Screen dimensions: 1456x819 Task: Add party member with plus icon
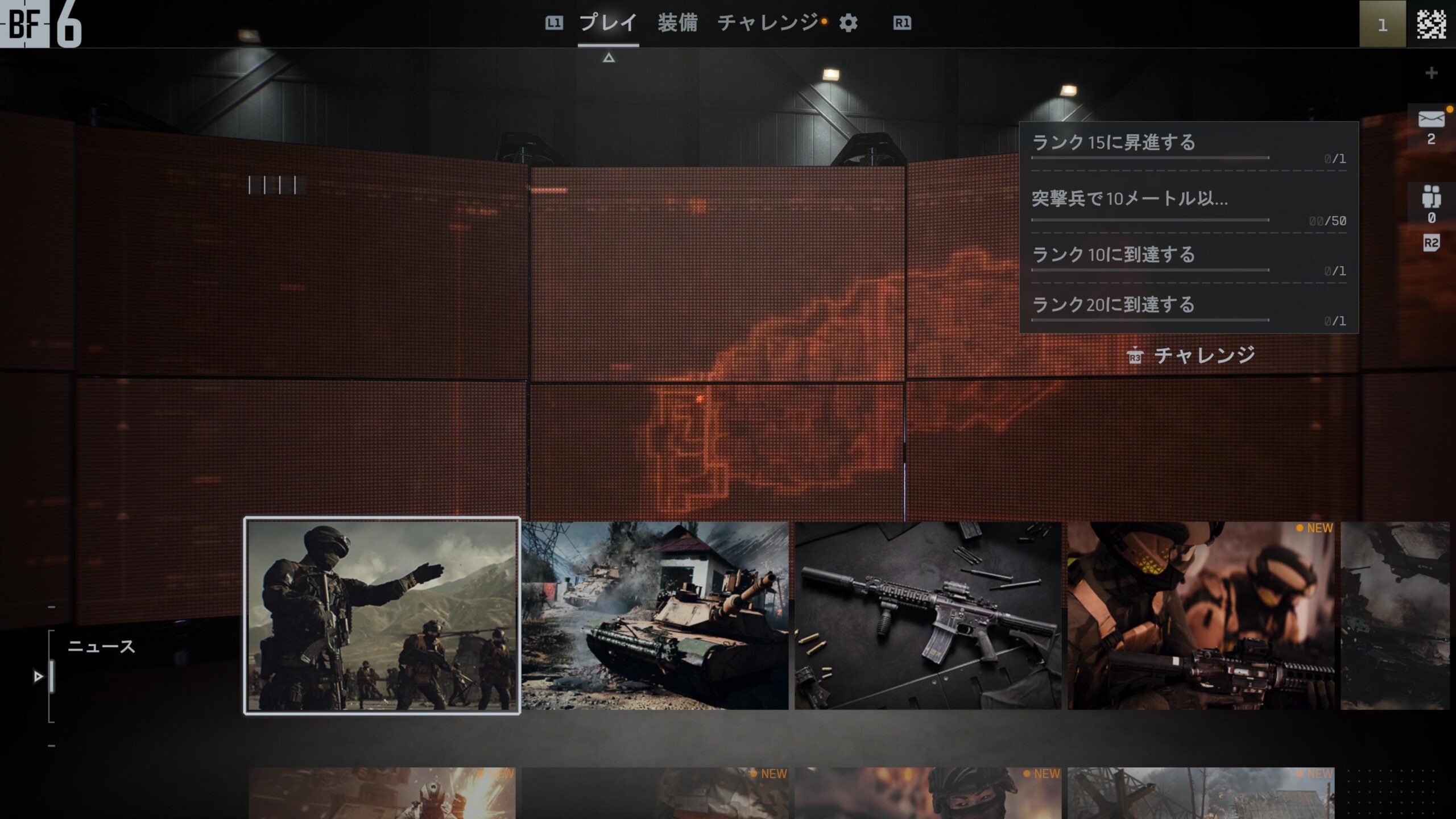click(1432, 73)
